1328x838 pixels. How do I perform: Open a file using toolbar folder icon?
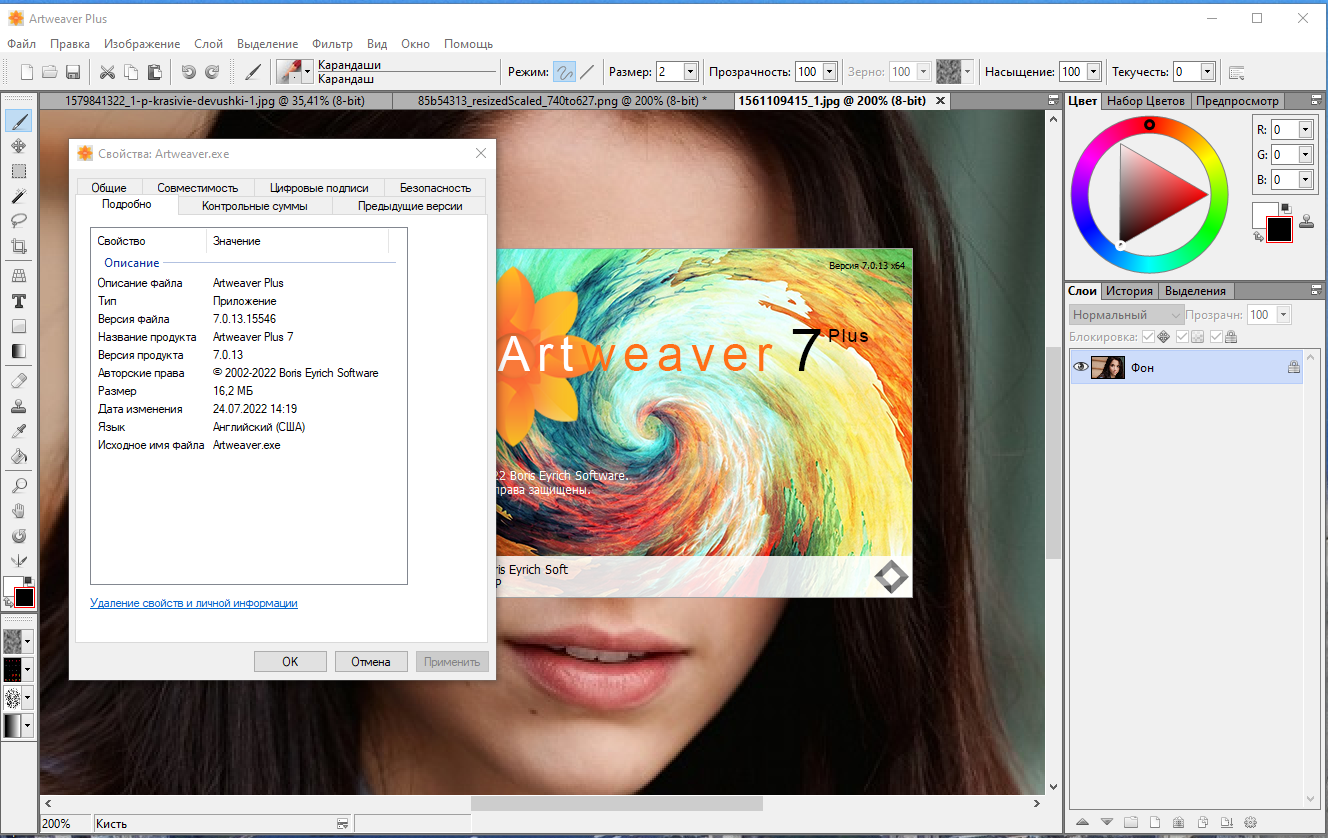50,72
